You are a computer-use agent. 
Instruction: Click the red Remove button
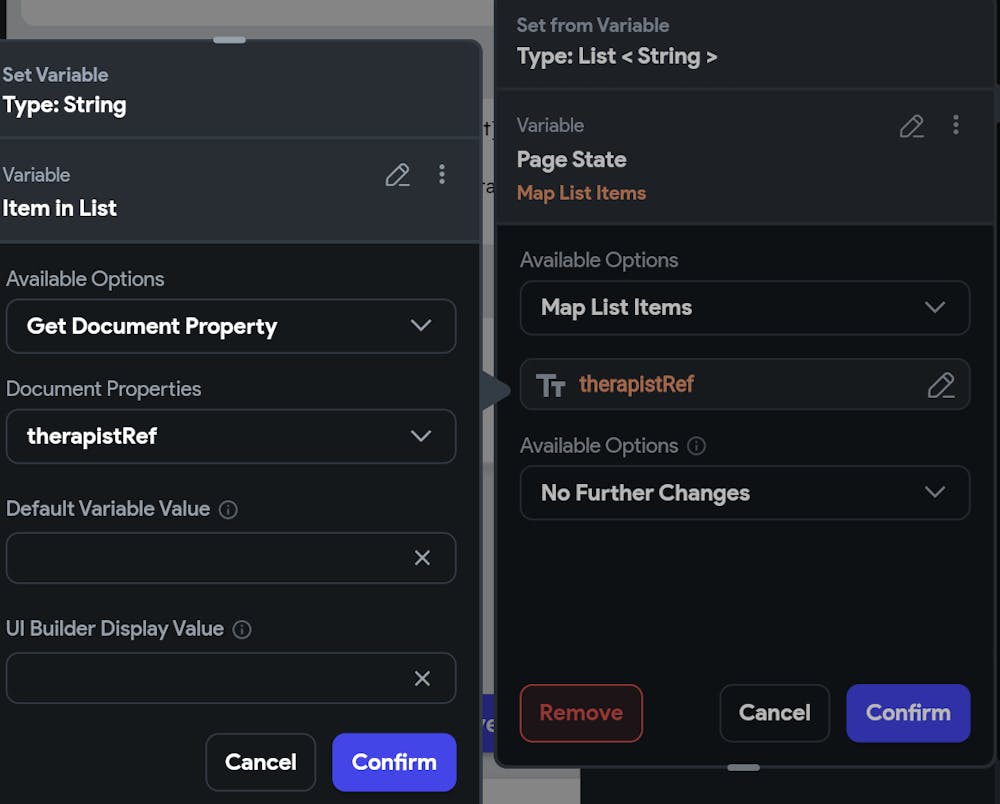(581, 713)
